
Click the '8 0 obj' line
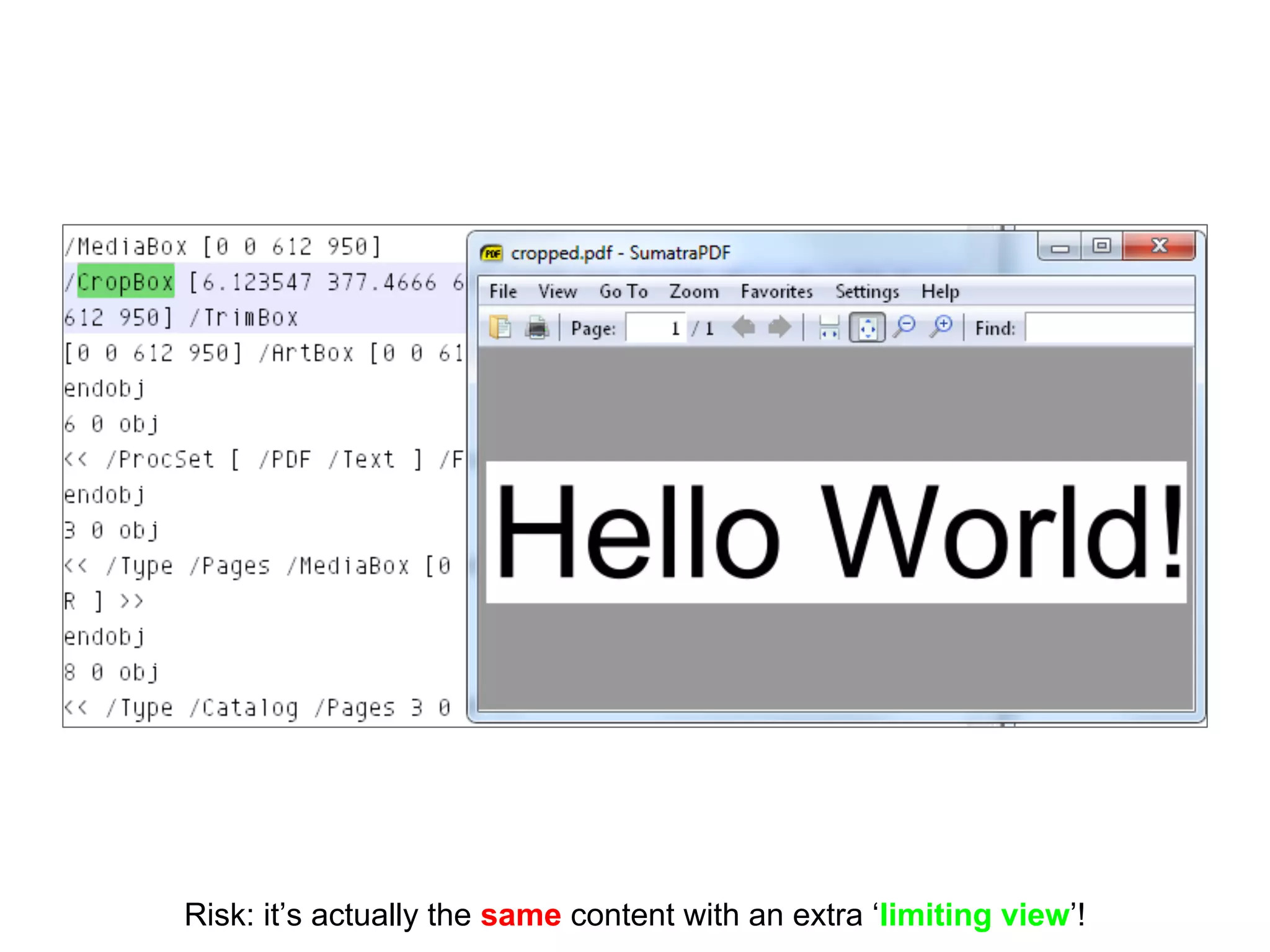coord(111,672)
